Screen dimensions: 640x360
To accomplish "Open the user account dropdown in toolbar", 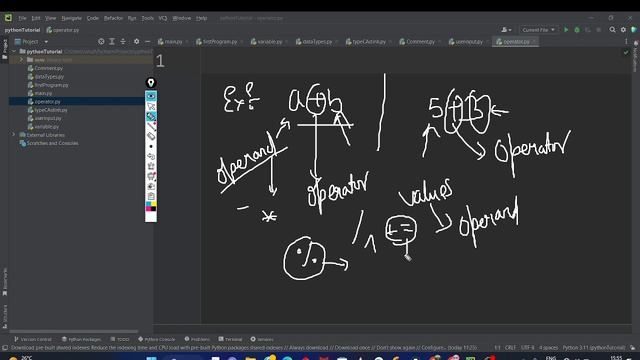I will 506,30.
